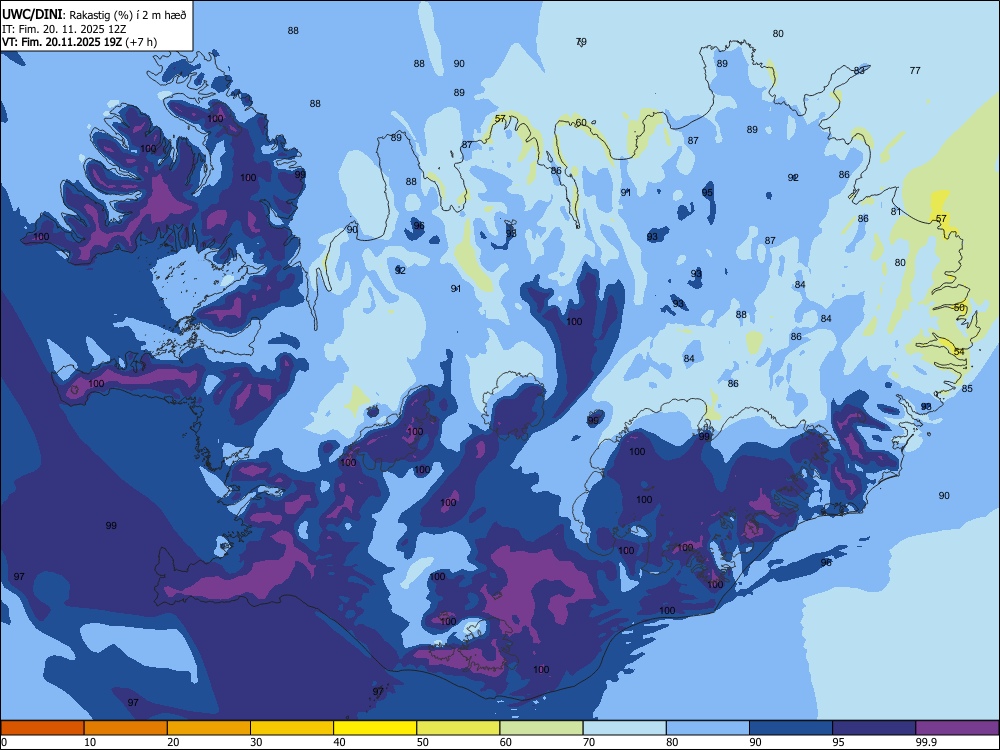Select the pale blue 70–80 legend swatch

[624, 728]
